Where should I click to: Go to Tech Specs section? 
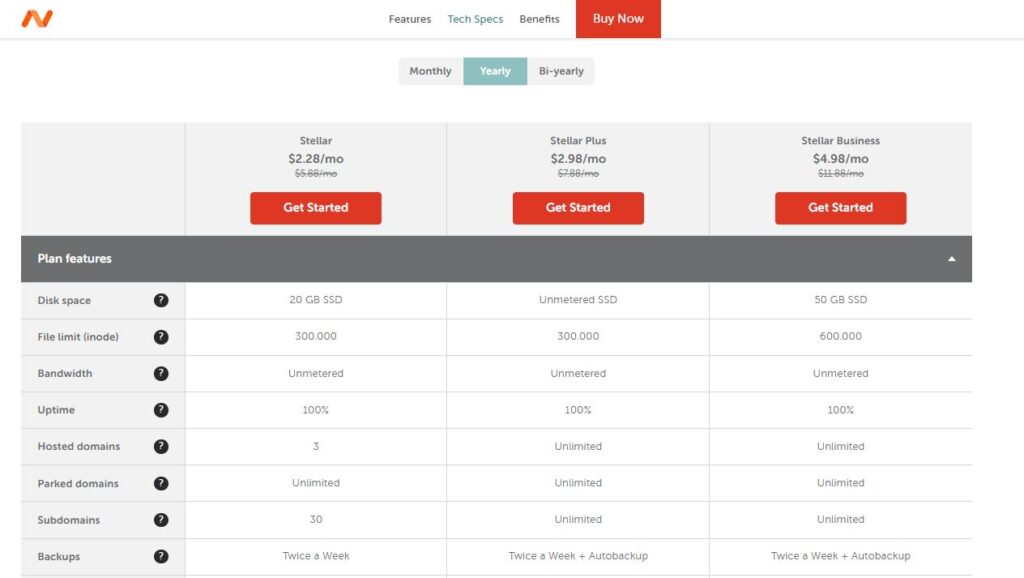click(x=475, y=19)
